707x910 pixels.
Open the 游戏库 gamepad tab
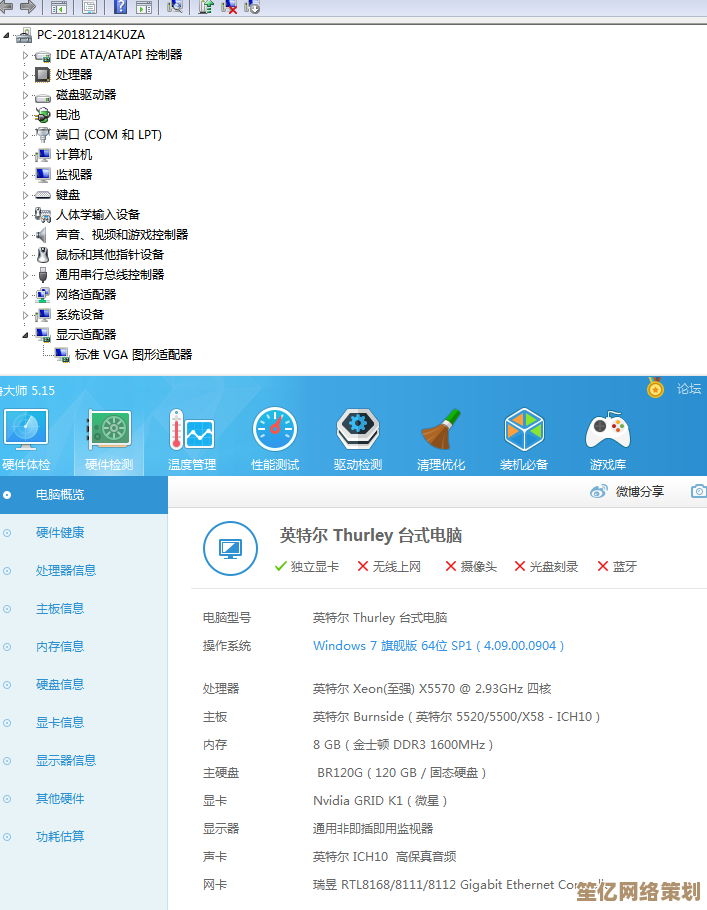pyautogui.click(x=608, y=439)
